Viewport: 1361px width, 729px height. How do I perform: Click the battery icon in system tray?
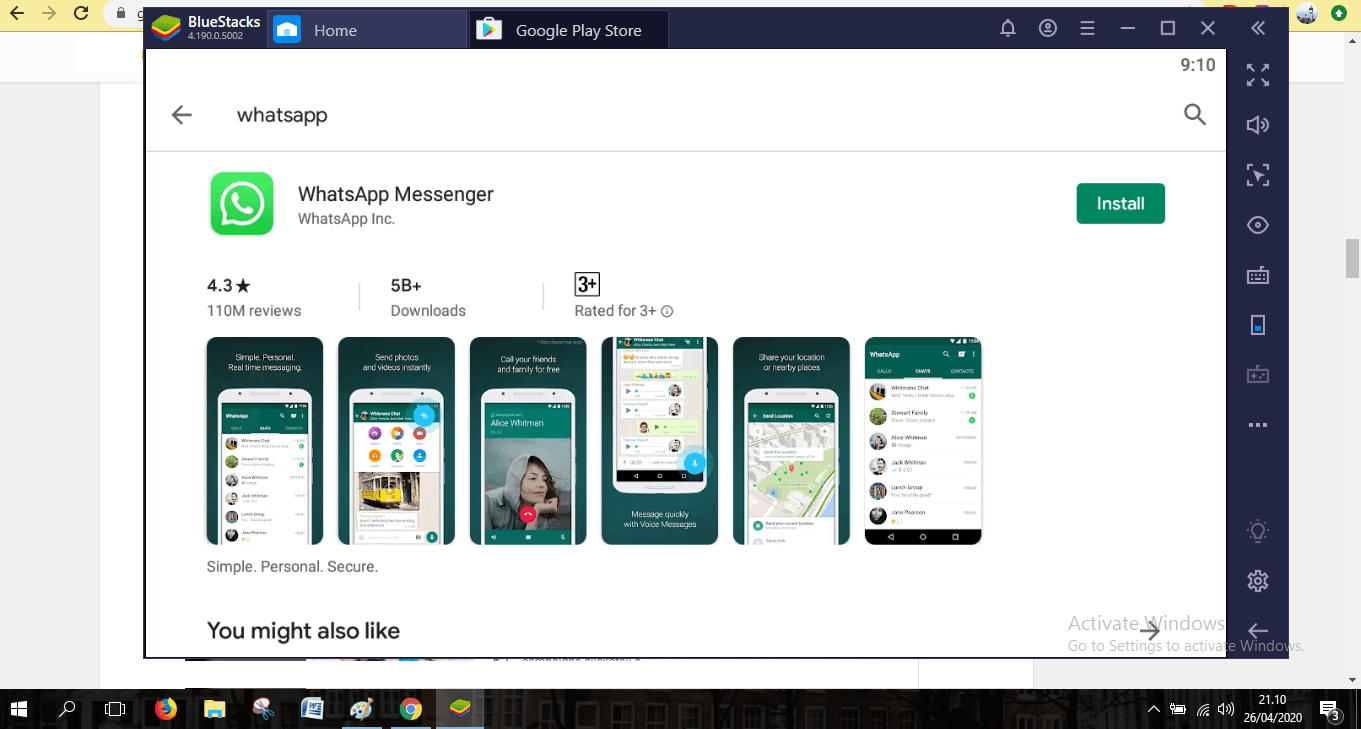1178,710
